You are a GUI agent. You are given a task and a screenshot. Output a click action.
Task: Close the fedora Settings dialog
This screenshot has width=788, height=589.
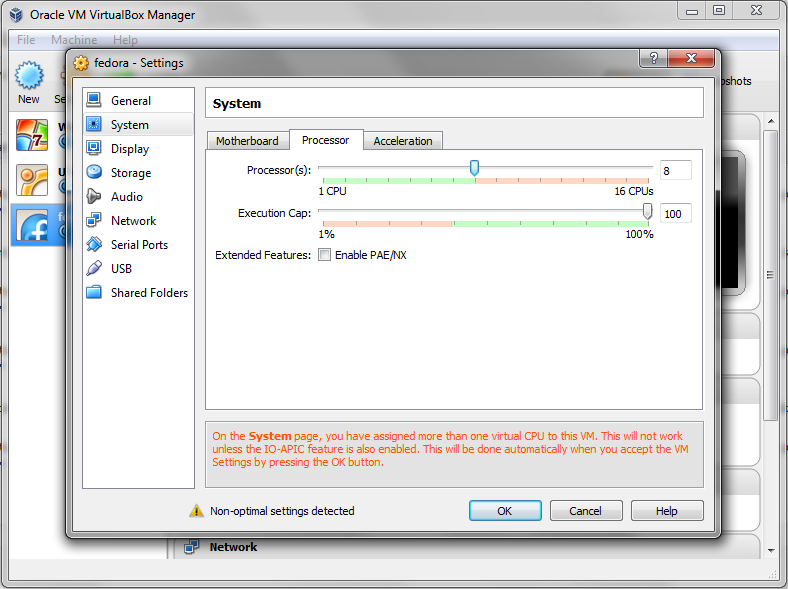[692, 58]
